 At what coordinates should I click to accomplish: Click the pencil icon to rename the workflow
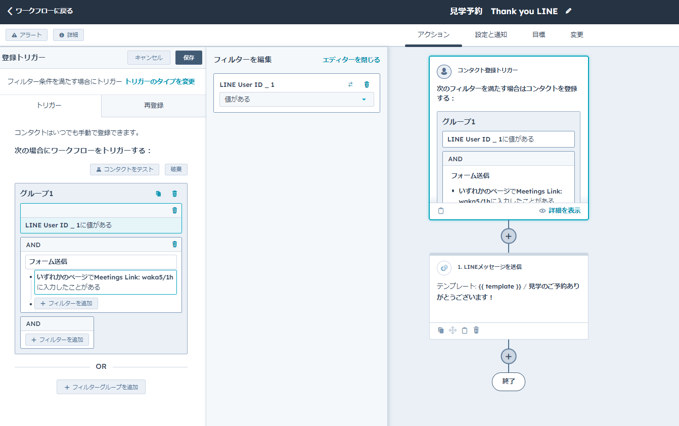pos(569,12)
